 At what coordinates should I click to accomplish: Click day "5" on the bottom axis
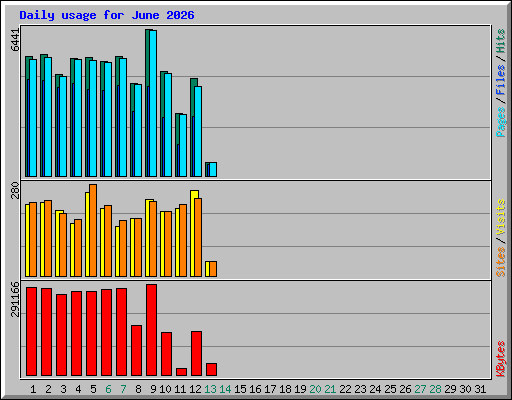[93, 389]
